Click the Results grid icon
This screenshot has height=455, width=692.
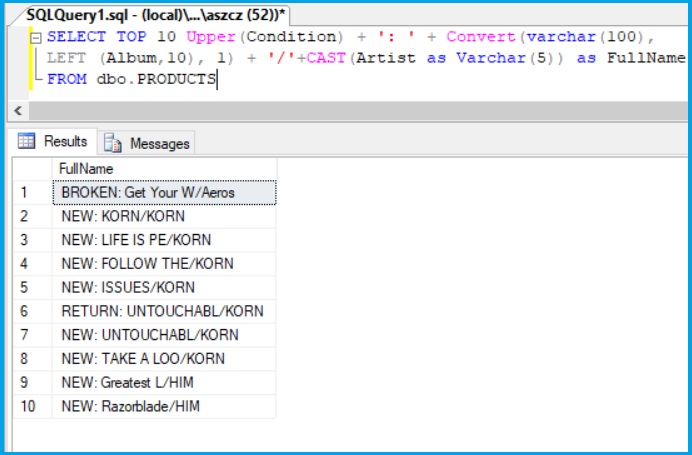tap(27, 142)
